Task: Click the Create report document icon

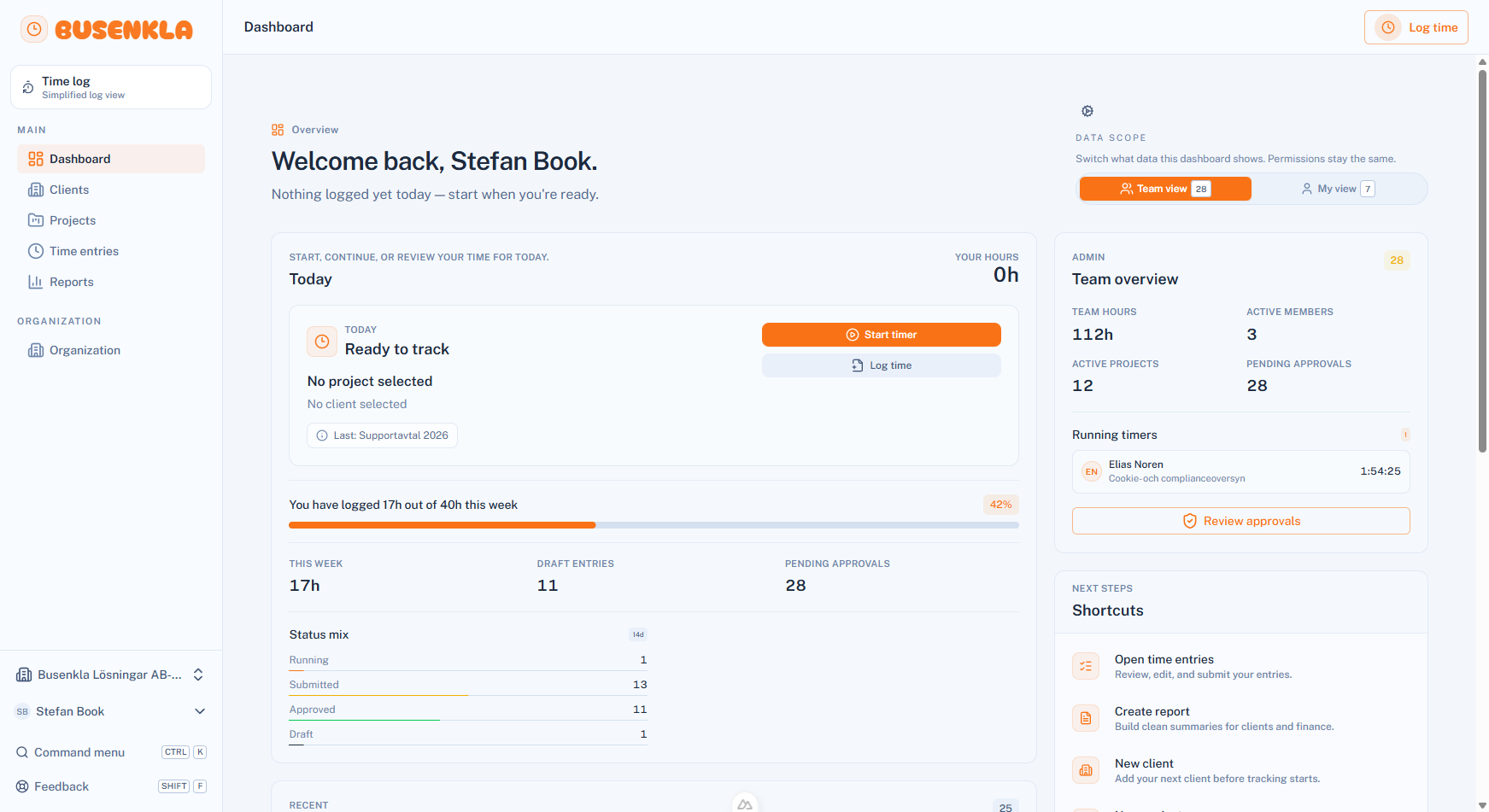Action: (1086, 718)
